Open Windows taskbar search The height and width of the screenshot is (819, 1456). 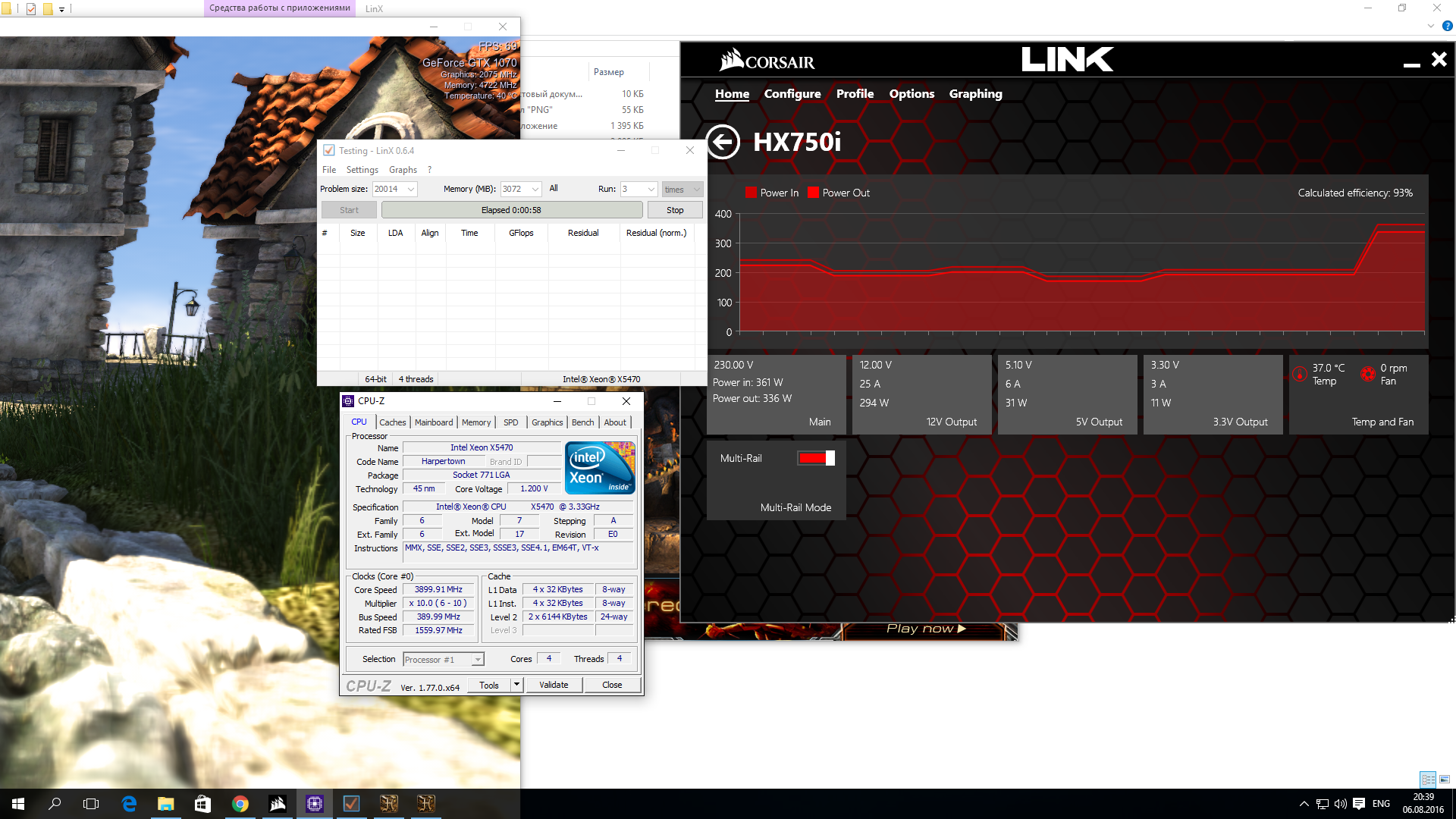point(55,804)
